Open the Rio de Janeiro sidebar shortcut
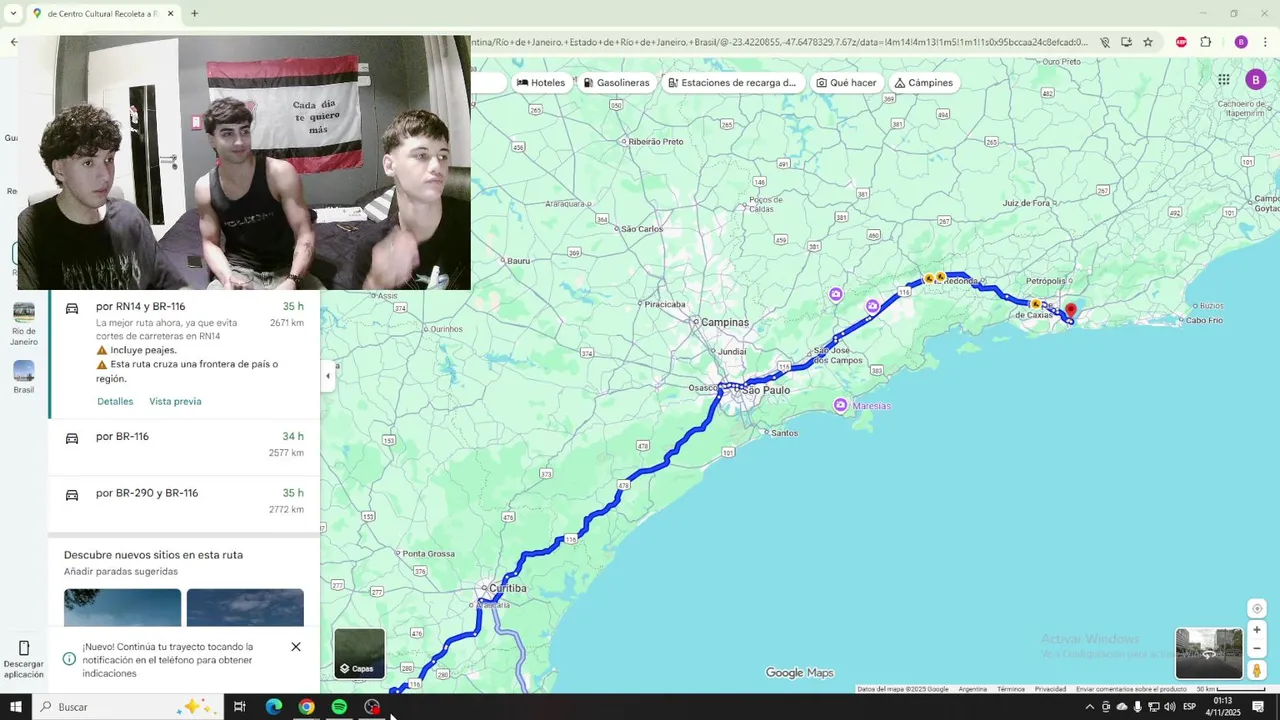 pyautogui.click(x=24, y=324)
